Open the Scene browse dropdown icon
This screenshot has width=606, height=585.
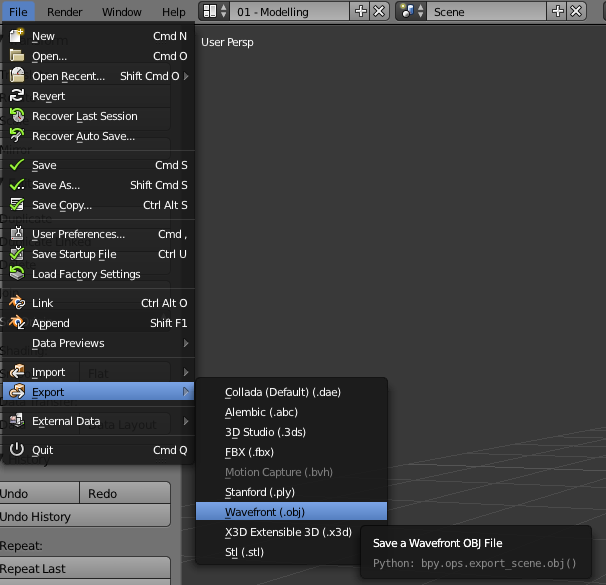coord(411,12)
